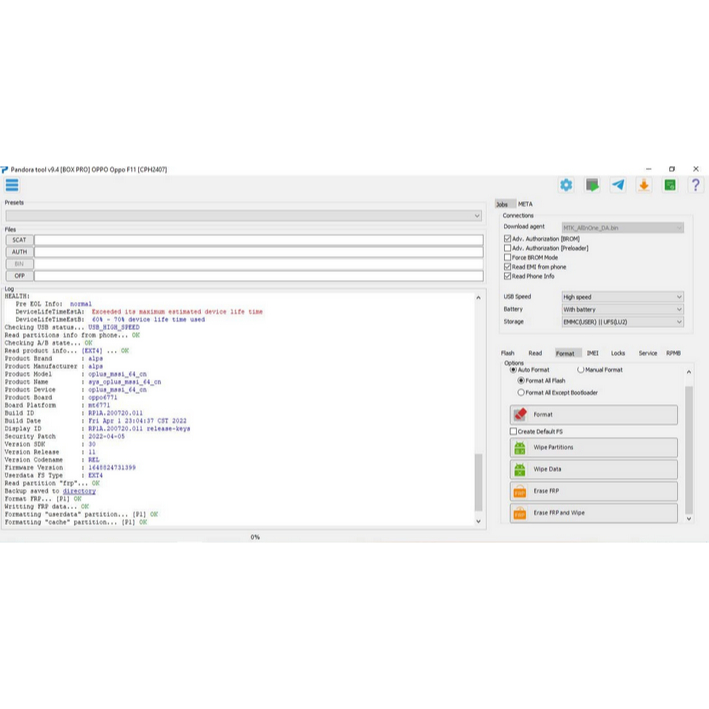Open the hamburger main menu
The width and height of the screenshot is (709, 709).
coord(12,185)
